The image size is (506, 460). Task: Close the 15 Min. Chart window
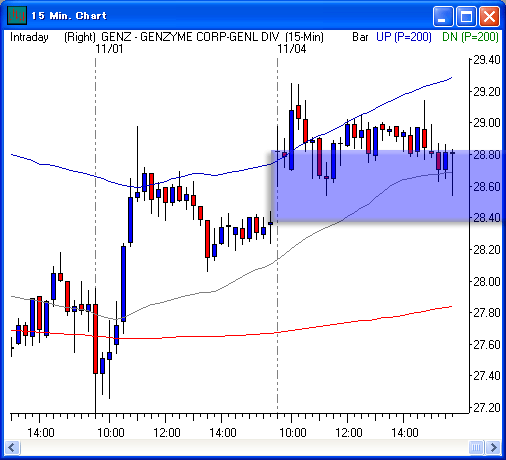pos(489,16)
